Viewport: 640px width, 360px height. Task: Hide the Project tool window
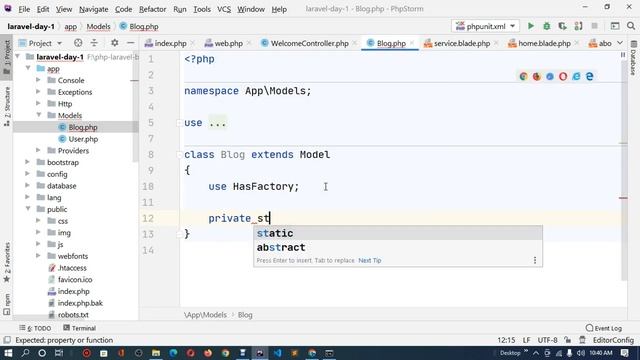pyautogui.click(x=131, y=43)
